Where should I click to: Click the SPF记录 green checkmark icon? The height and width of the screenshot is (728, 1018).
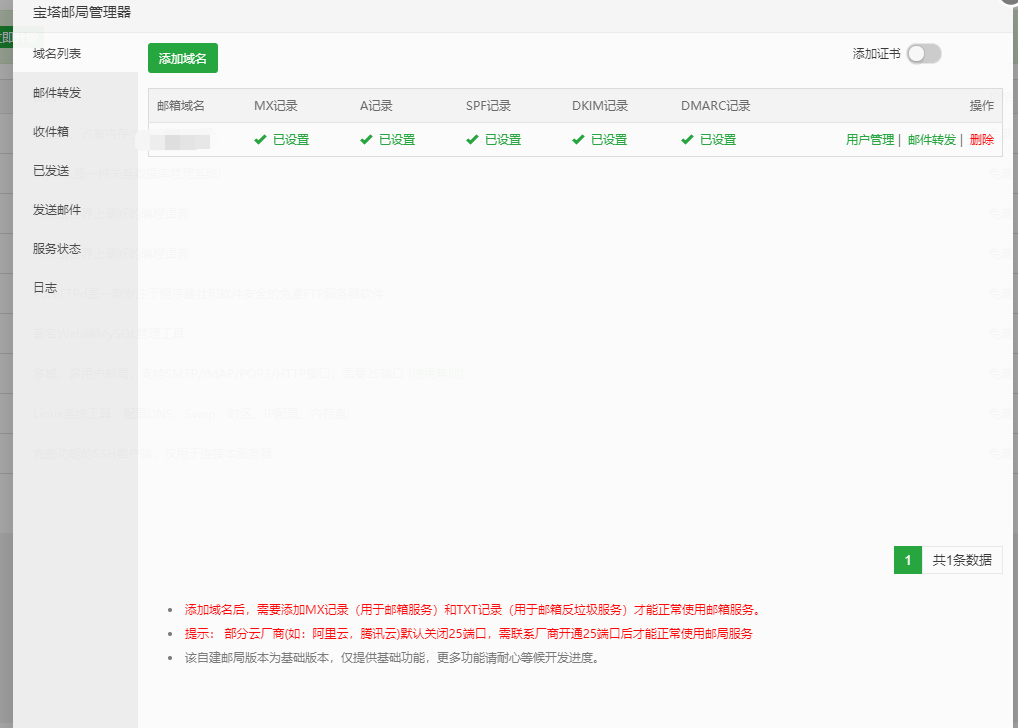point(472,140)
